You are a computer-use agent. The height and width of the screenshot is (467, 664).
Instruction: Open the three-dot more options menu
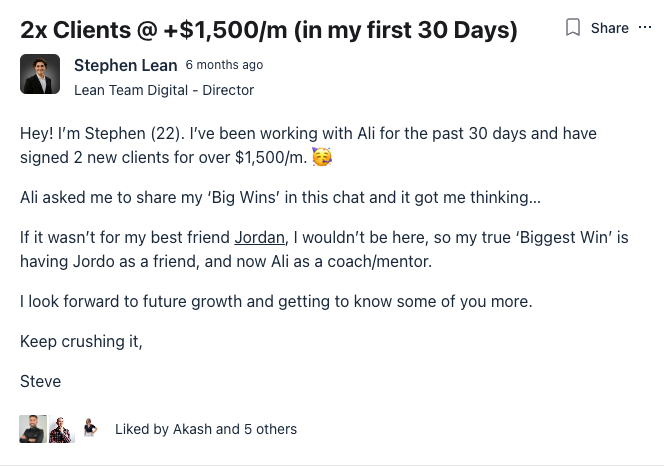[645, 28]
